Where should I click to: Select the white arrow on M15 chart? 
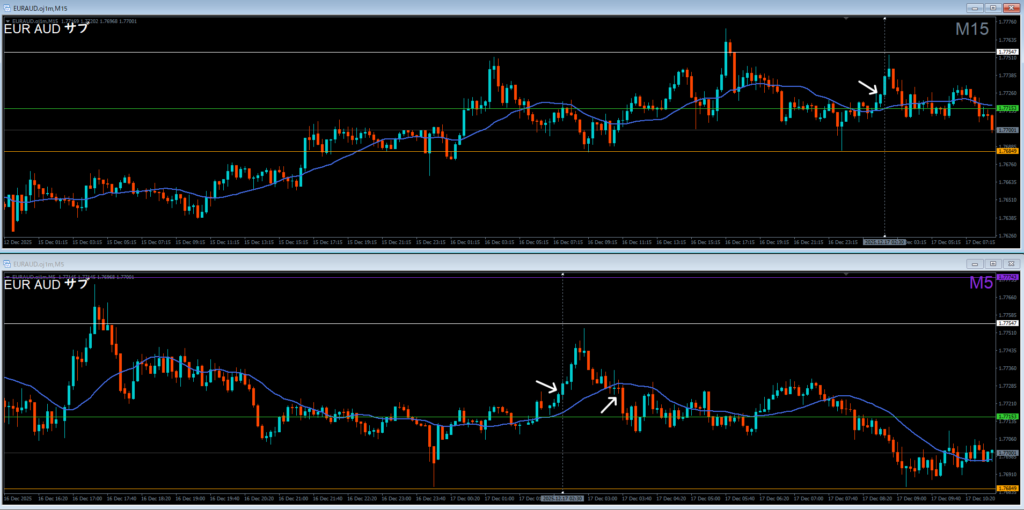[x=868, y=87]
